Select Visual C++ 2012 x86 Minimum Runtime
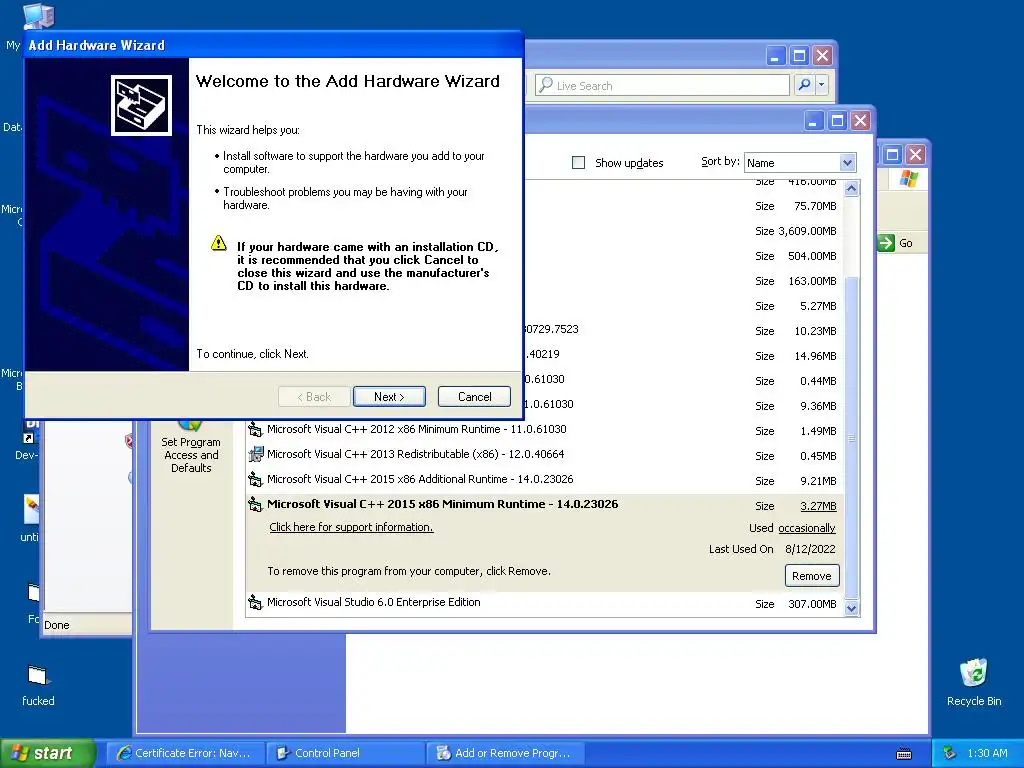1024x768 pixels. pyautogui.click(x=417, y=429)
